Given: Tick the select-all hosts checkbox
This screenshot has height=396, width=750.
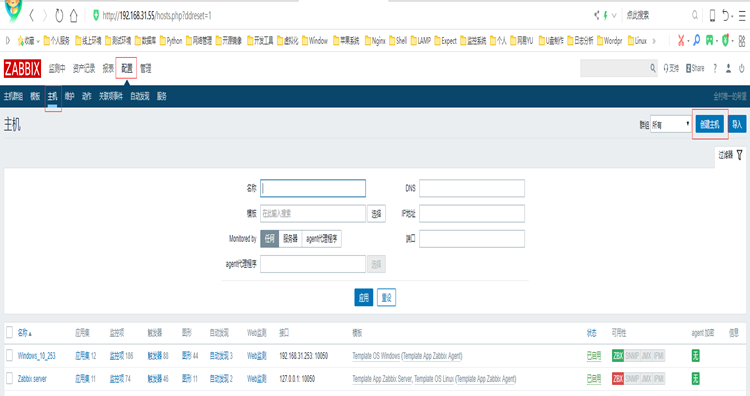Looking at the screenshot, I should 10,332.
